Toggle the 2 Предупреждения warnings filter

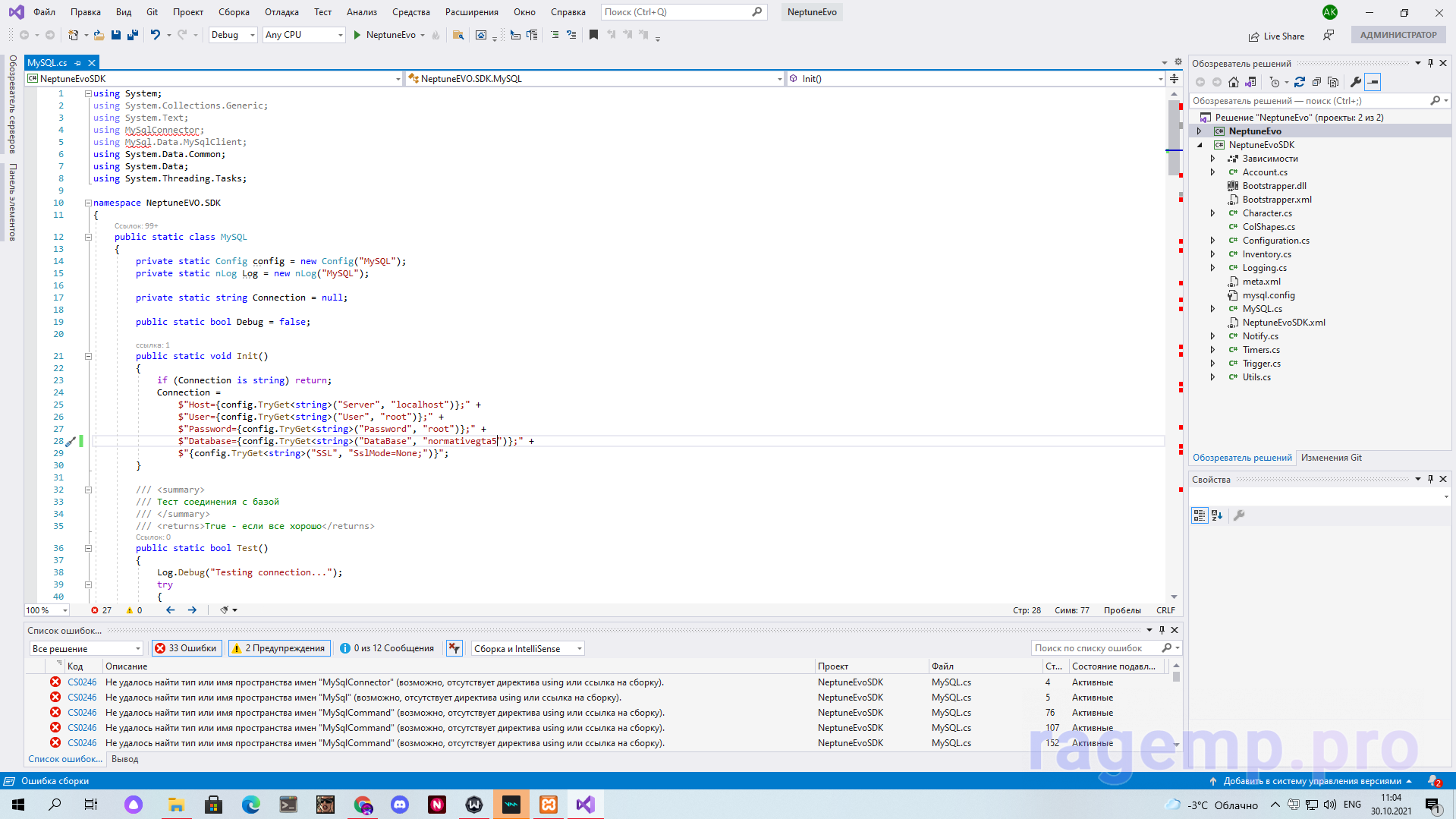(278, 648)
